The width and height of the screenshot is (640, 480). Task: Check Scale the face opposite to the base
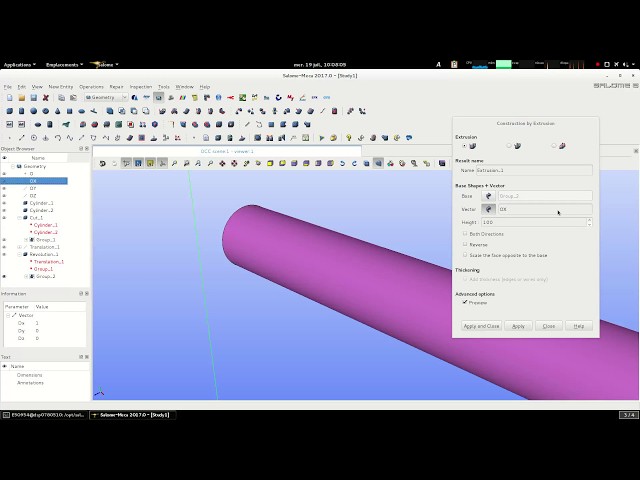tap(465, 255)
